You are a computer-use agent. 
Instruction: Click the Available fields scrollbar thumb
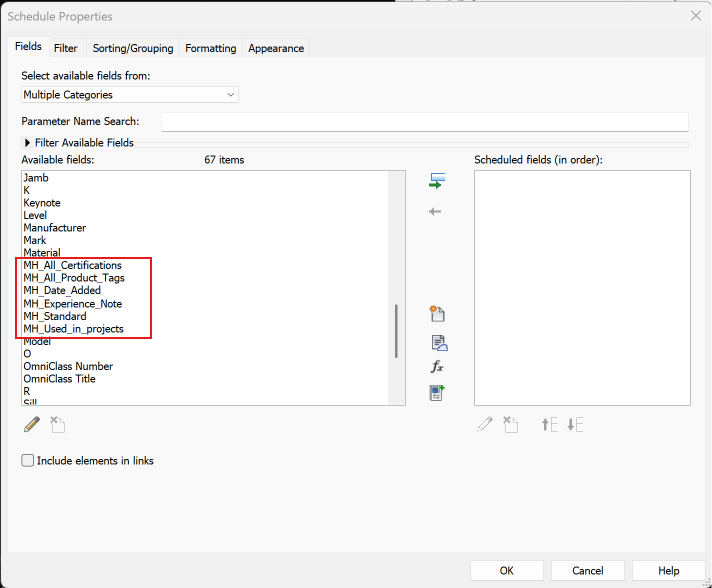(396, 331)
